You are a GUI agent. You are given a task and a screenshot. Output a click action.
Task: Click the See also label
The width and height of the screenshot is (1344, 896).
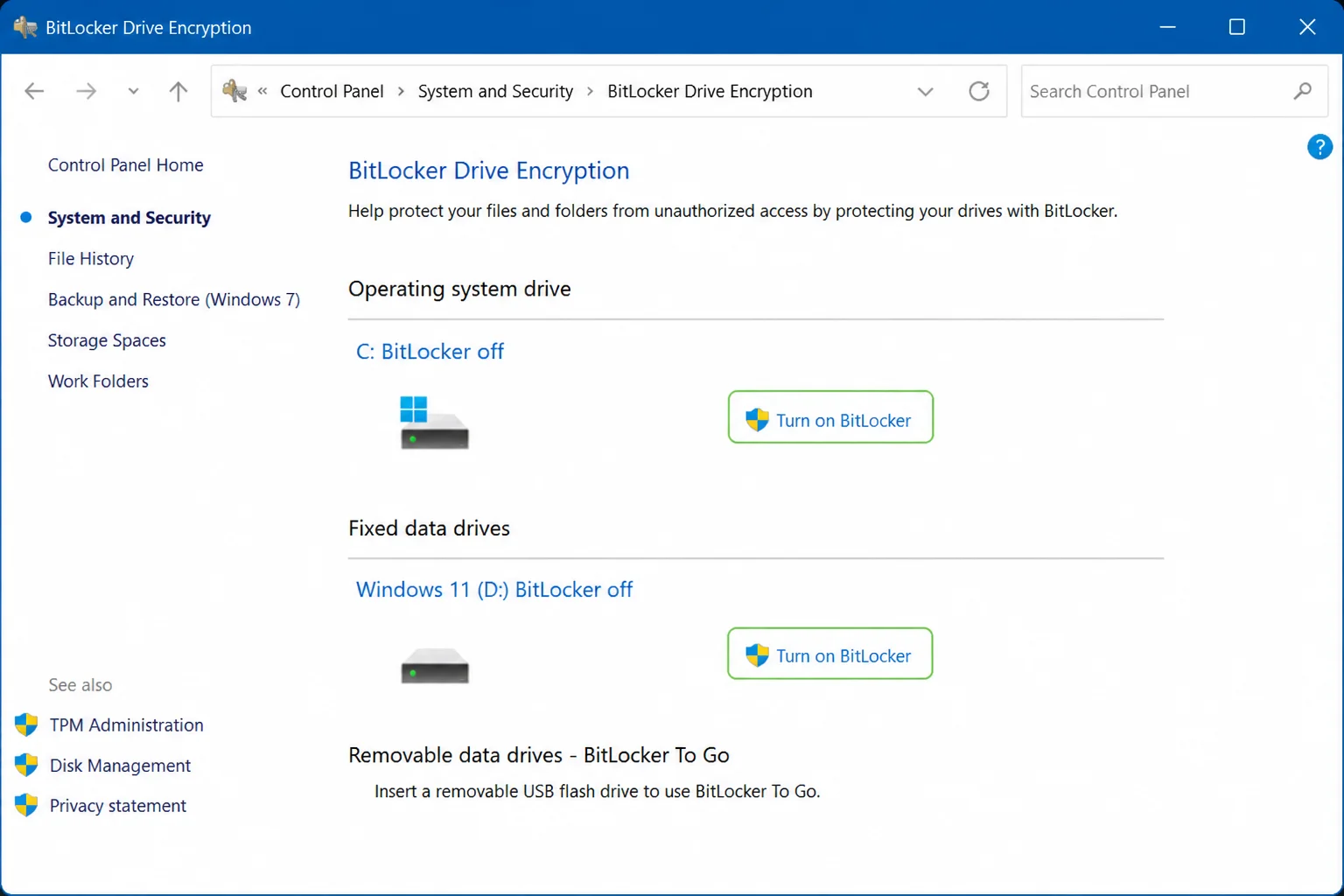coord(80,685)
